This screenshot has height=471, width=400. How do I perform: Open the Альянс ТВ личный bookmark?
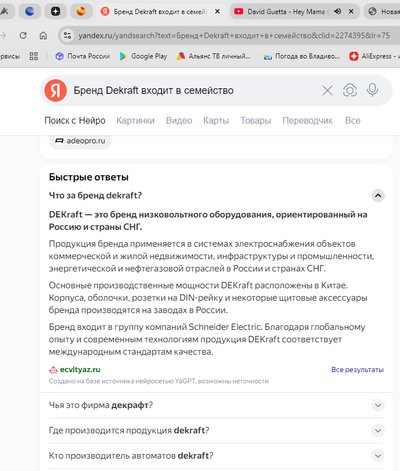(213, 56)
